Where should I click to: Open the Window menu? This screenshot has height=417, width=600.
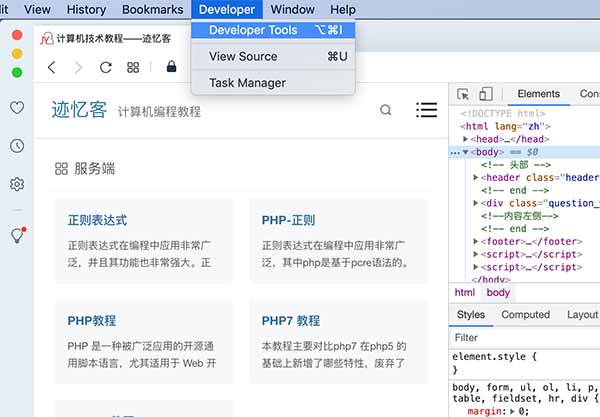tap(293, 9)
